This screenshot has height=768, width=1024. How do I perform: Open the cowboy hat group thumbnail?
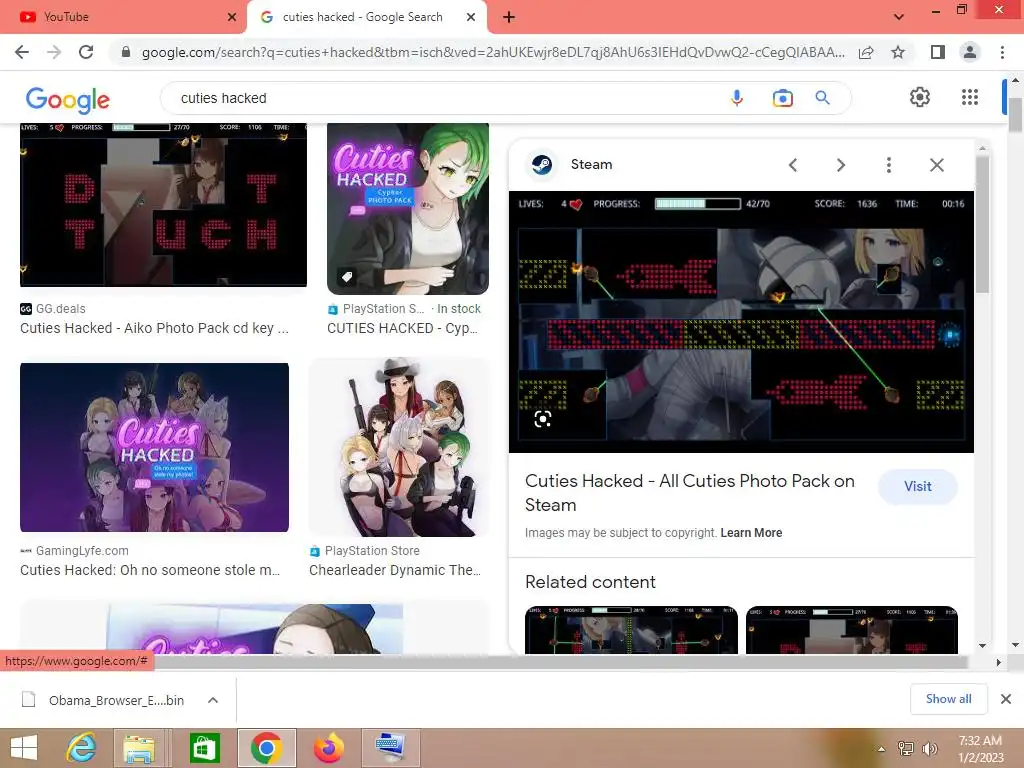pos(399,447)
